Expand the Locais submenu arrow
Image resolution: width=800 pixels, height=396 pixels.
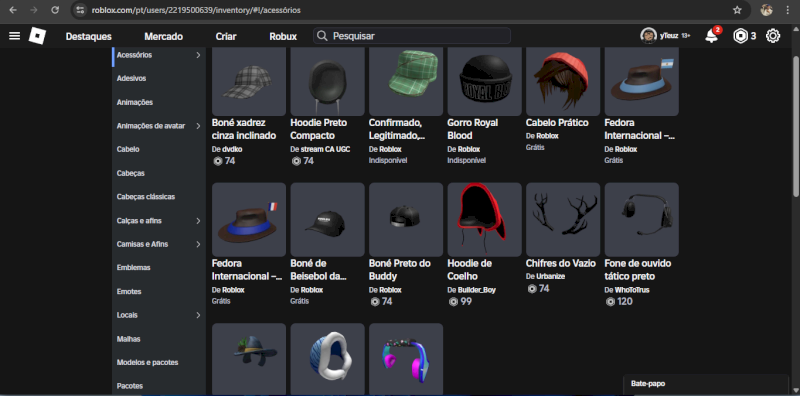[x=198, y=315]
